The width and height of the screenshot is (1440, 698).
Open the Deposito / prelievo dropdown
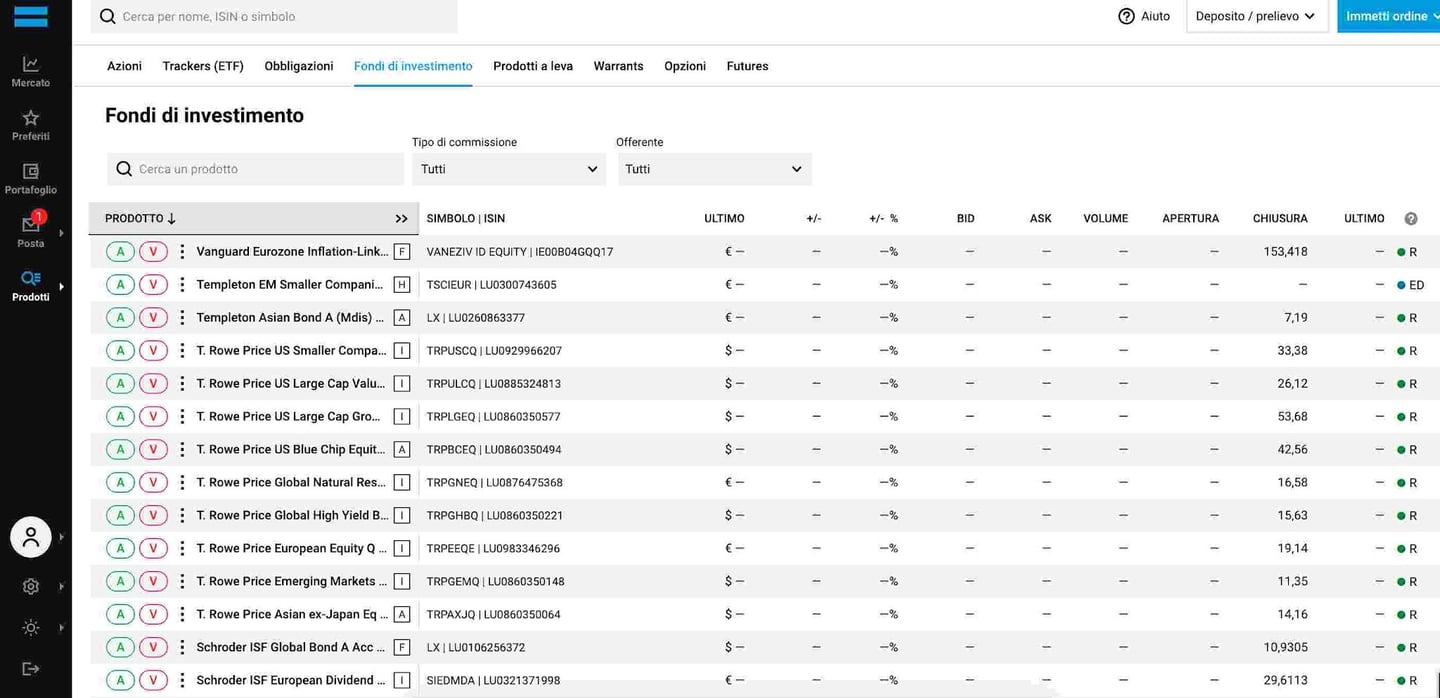(x=1257, y=16)
